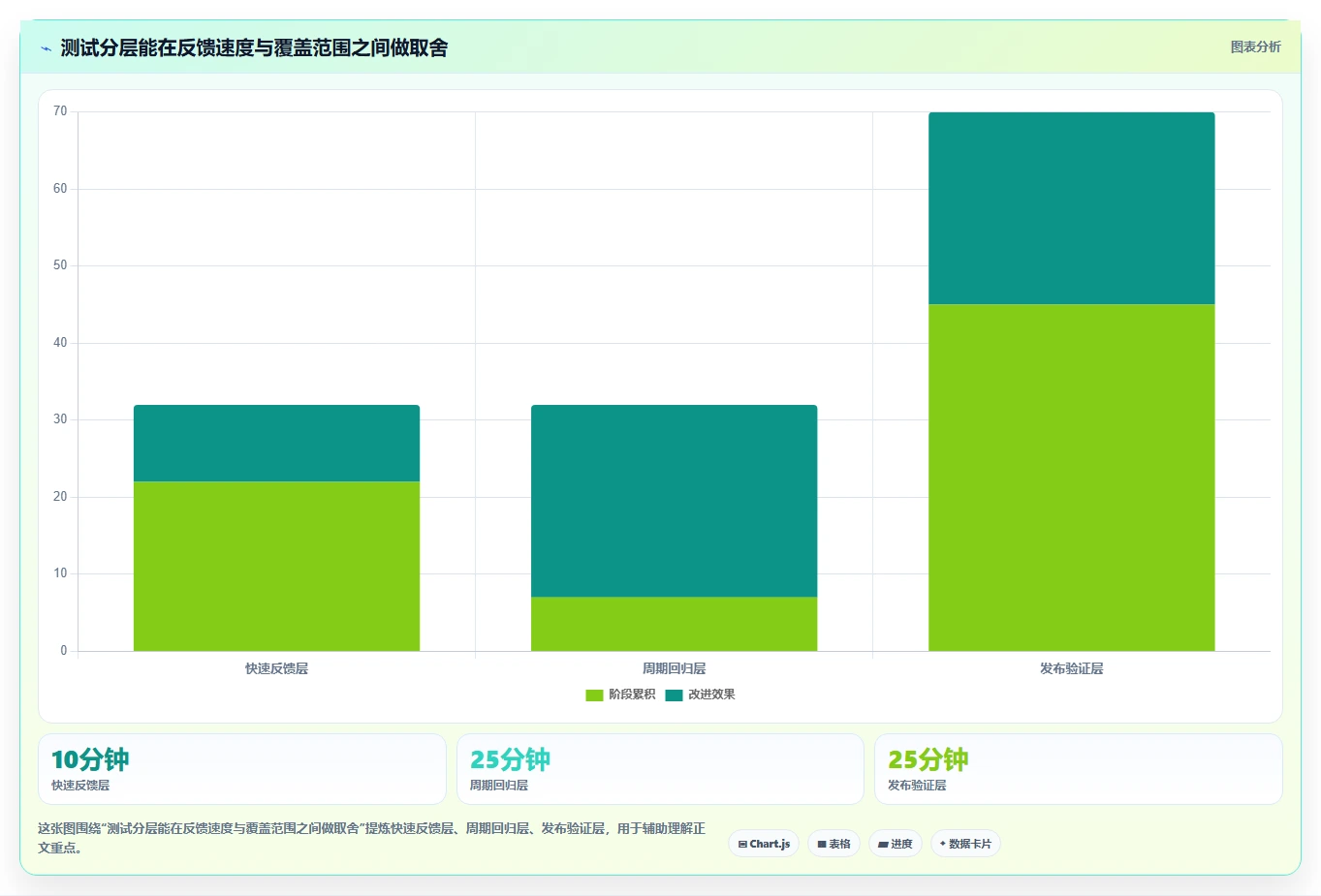Screen dimensions: 1321x896
Task: Click the y-axis label 0
Action: click(x=64, y=651)
